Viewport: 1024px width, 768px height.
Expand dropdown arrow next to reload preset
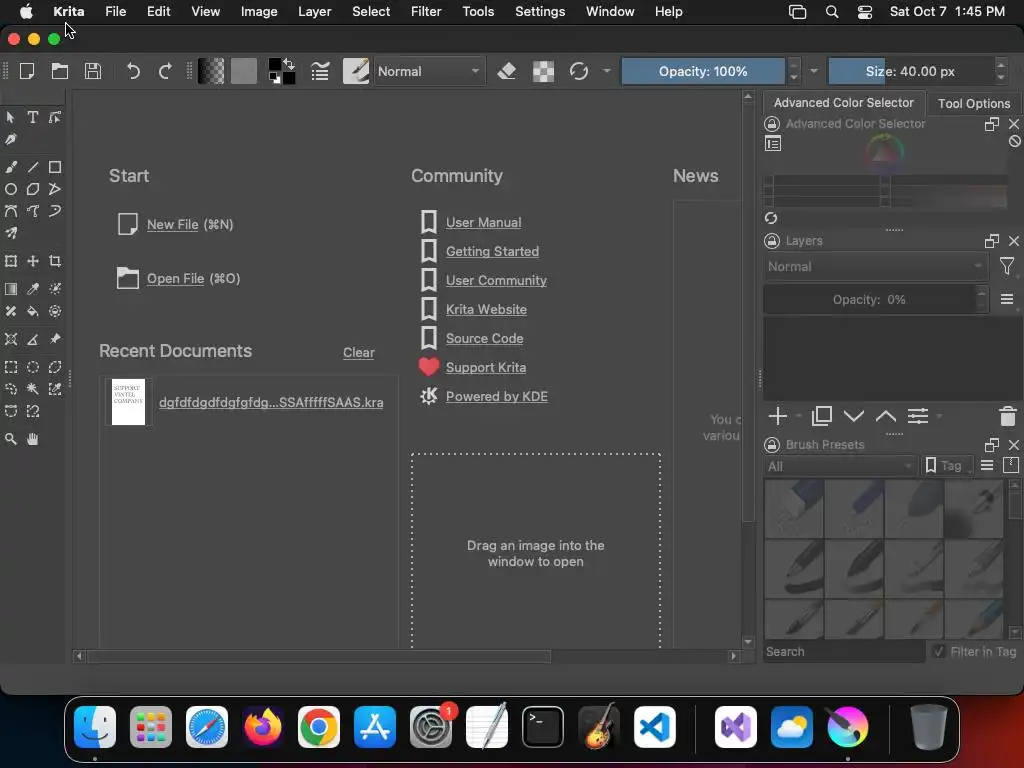pos(607,71)
